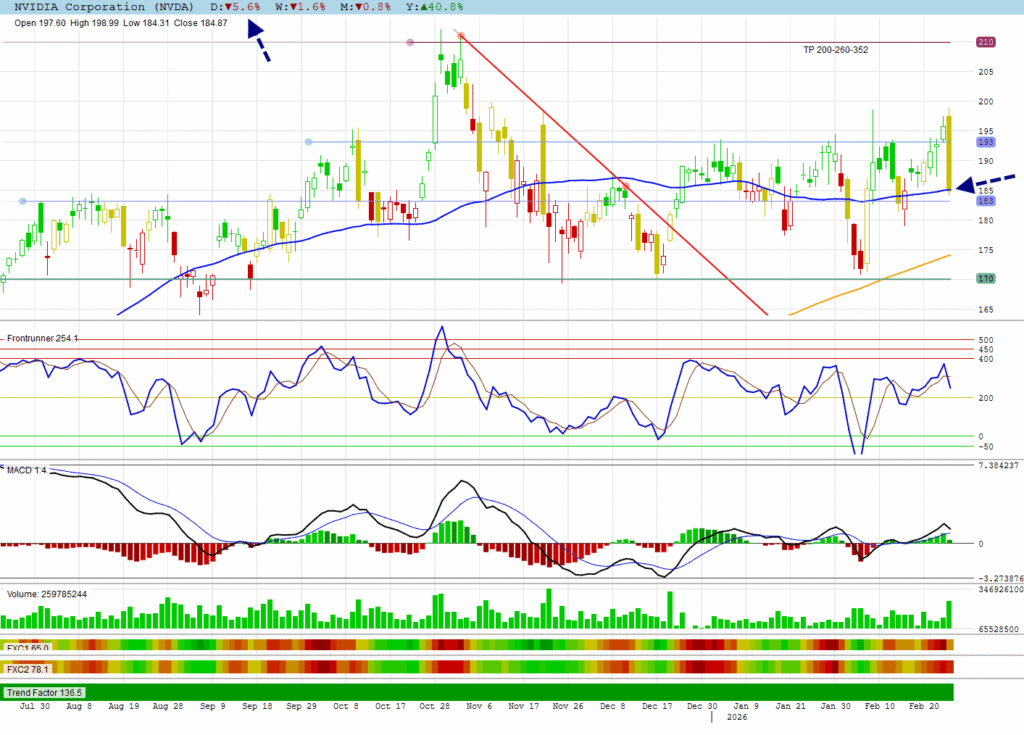
Task: Click the red 210 price tag
Action: pos(985,42)
